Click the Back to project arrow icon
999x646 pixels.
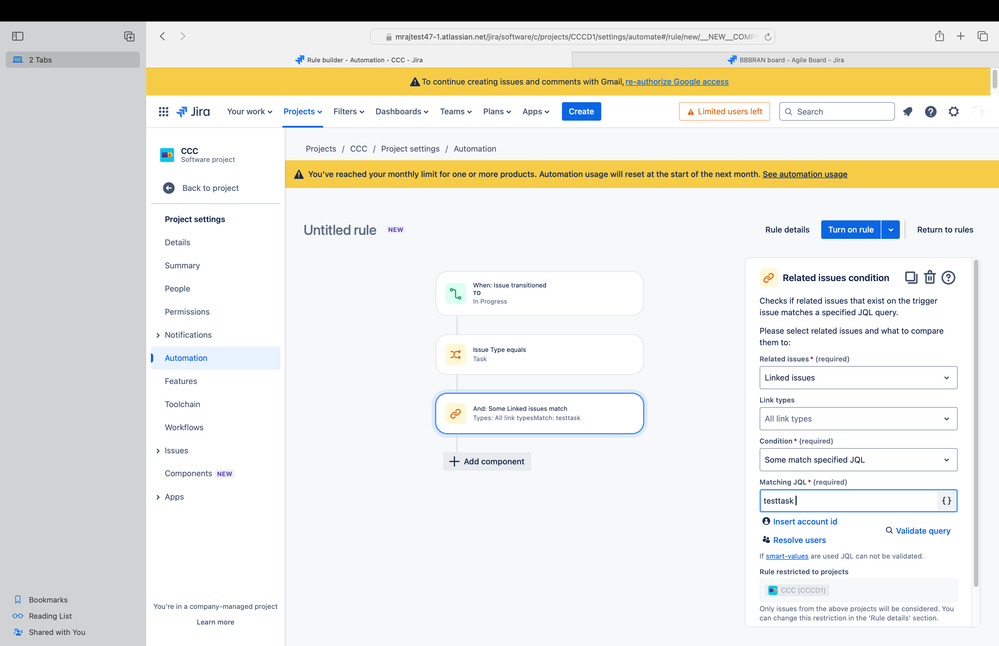(169, 188)
